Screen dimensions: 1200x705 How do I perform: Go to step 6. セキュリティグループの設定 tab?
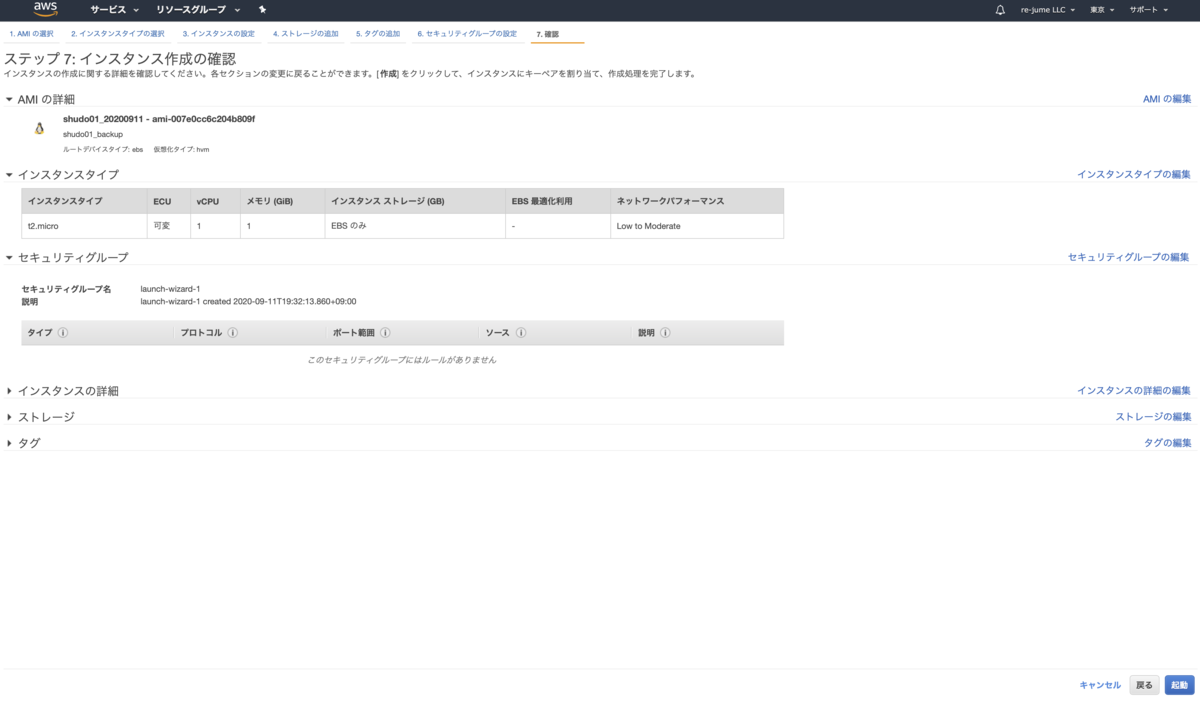467,34
